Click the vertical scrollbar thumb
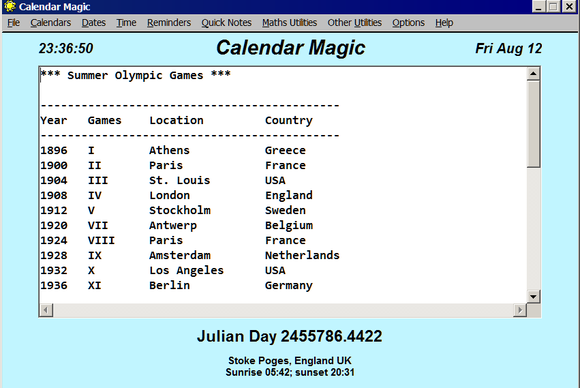Screen dimensions: 580x388 (533, 124)
